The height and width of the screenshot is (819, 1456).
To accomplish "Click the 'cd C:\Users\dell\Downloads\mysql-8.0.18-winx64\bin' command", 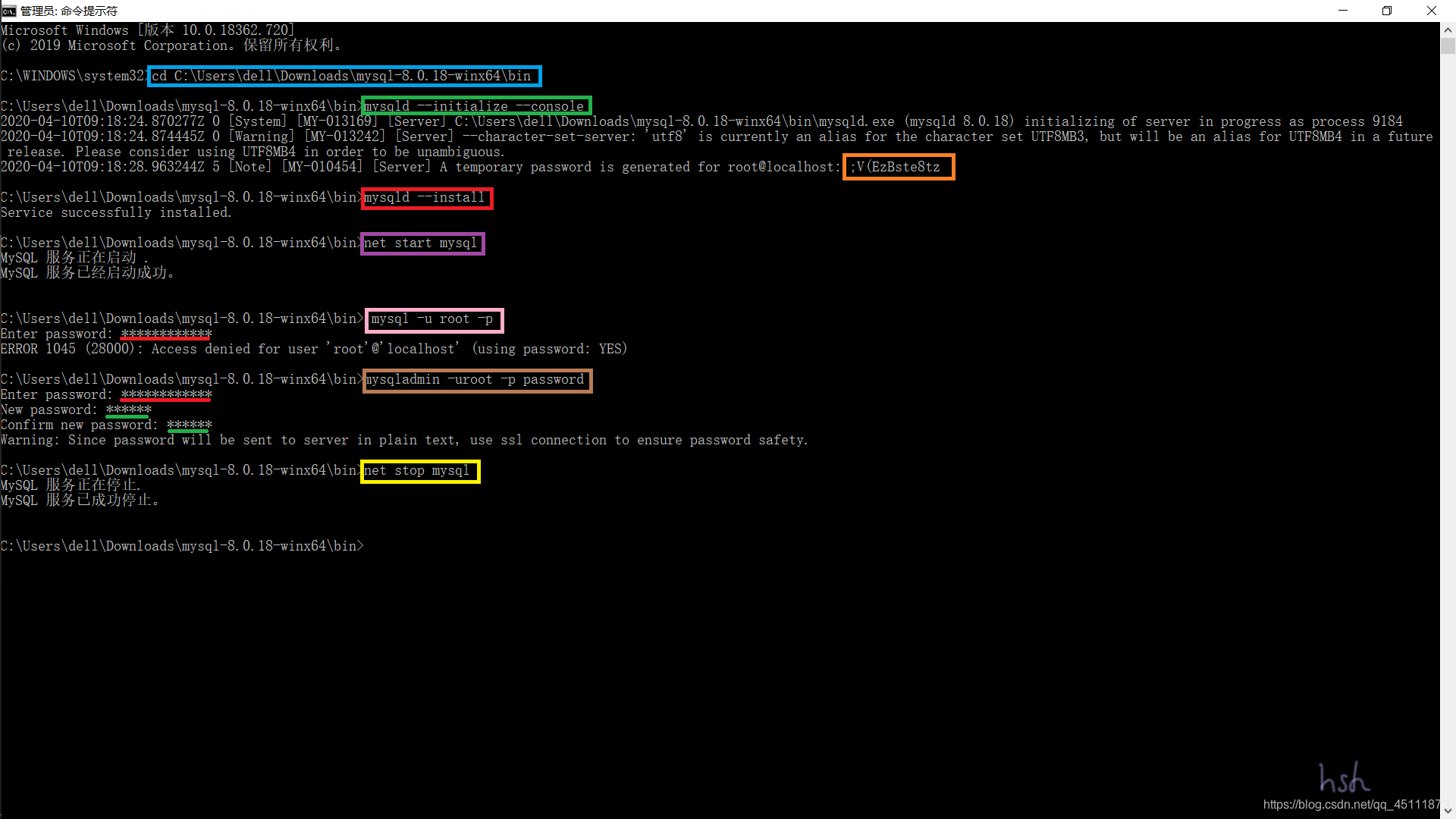I will click(341, 76).
